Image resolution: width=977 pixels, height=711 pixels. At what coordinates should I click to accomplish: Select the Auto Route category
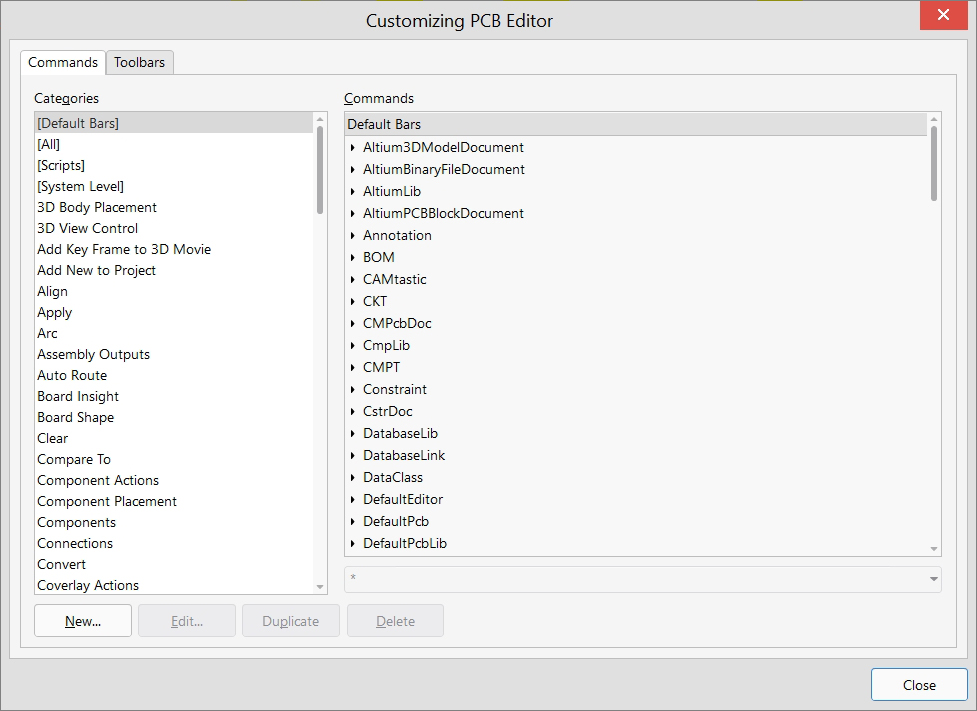pyautogui.click(x=174, y=376)
